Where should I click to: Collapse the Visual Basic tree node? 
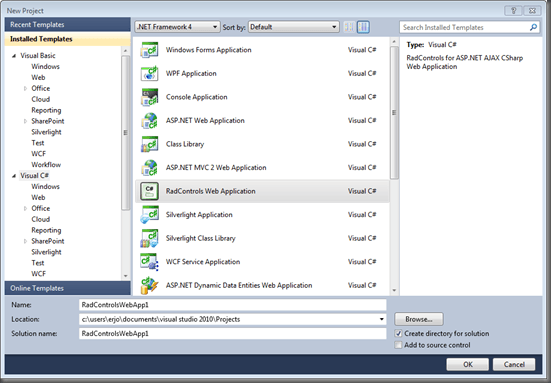point(14,56)
